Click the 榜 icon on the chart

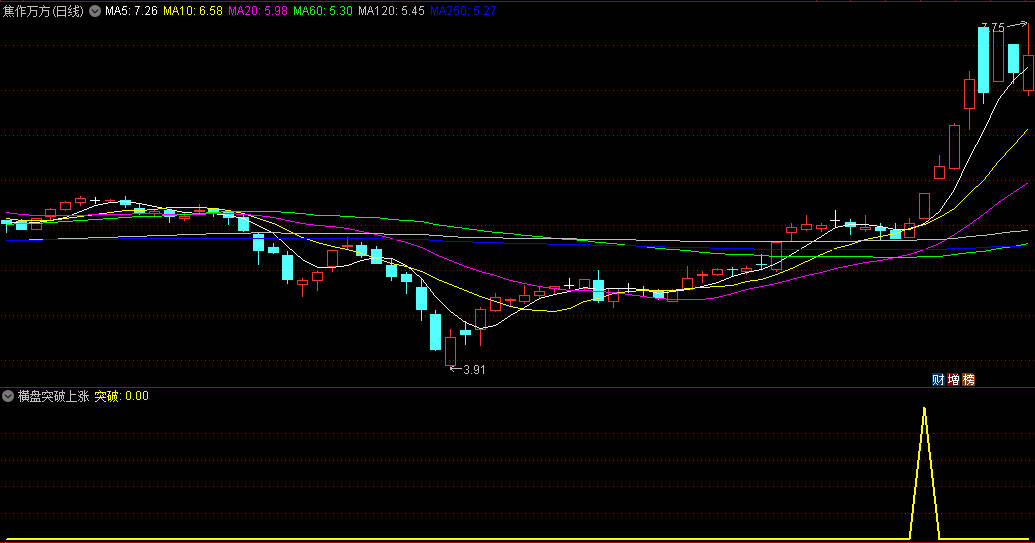pos(968,379)
